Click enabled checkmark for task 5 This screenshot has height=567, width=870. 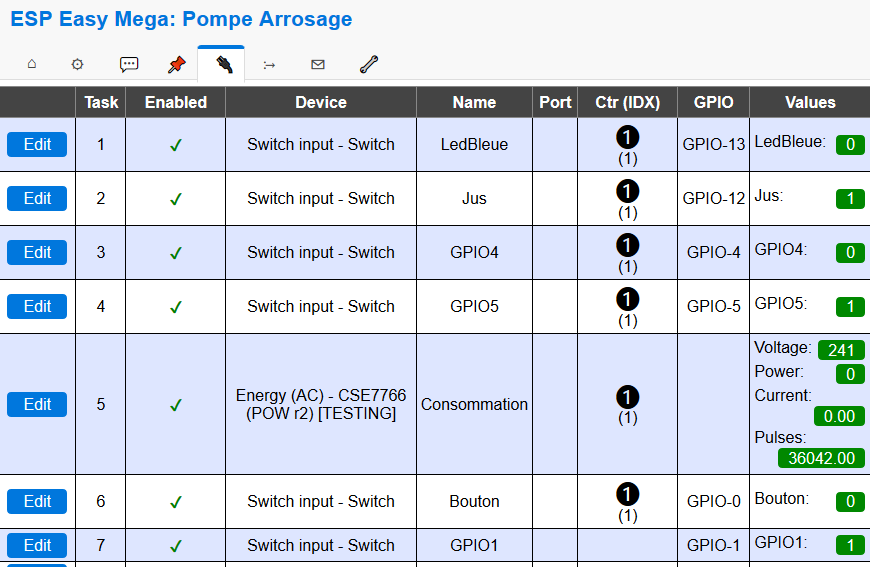click(x=175, y=405)
